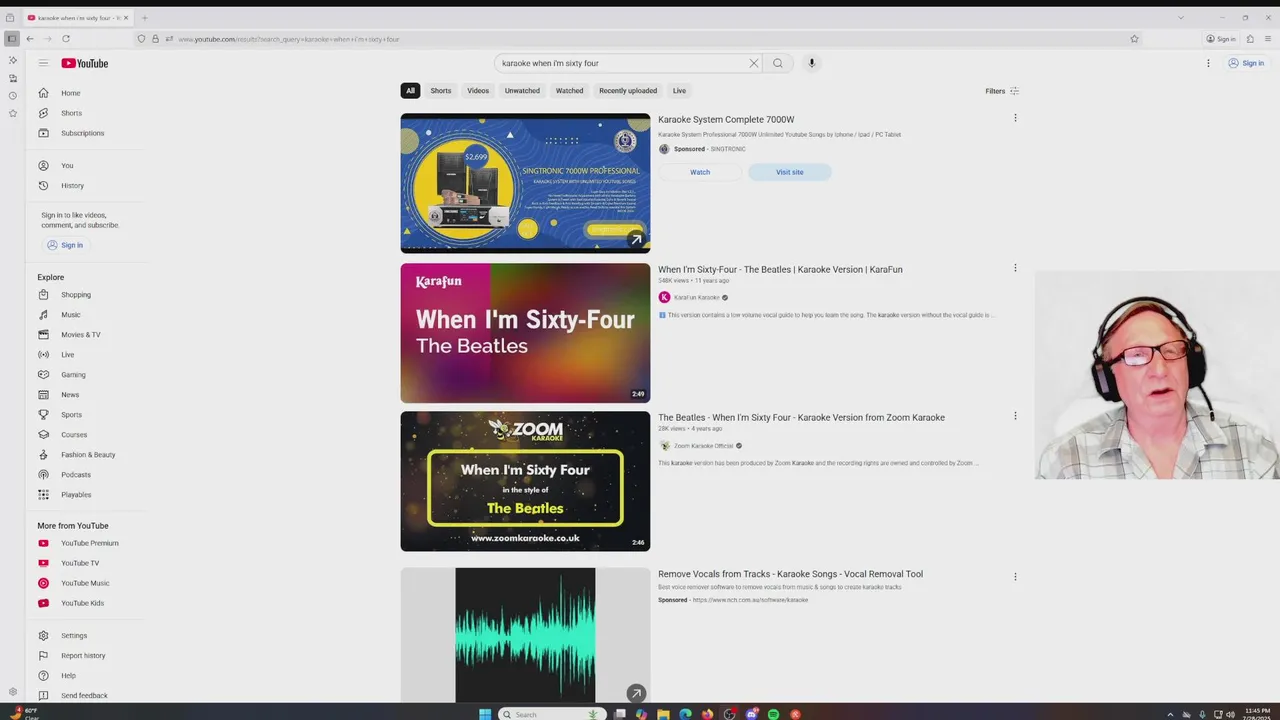Viewport: 1280px width, 720px height.
Task: Open KaraFun When I'm Sixty-Four thumbnail
Action: pyautogui.click(x=525, y=333)
